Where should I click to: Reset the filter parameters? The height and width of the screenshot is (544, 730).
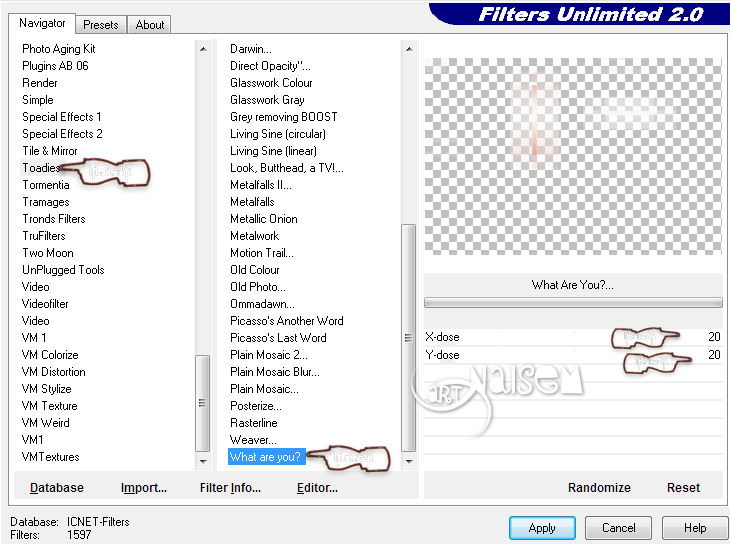[683, 488]
